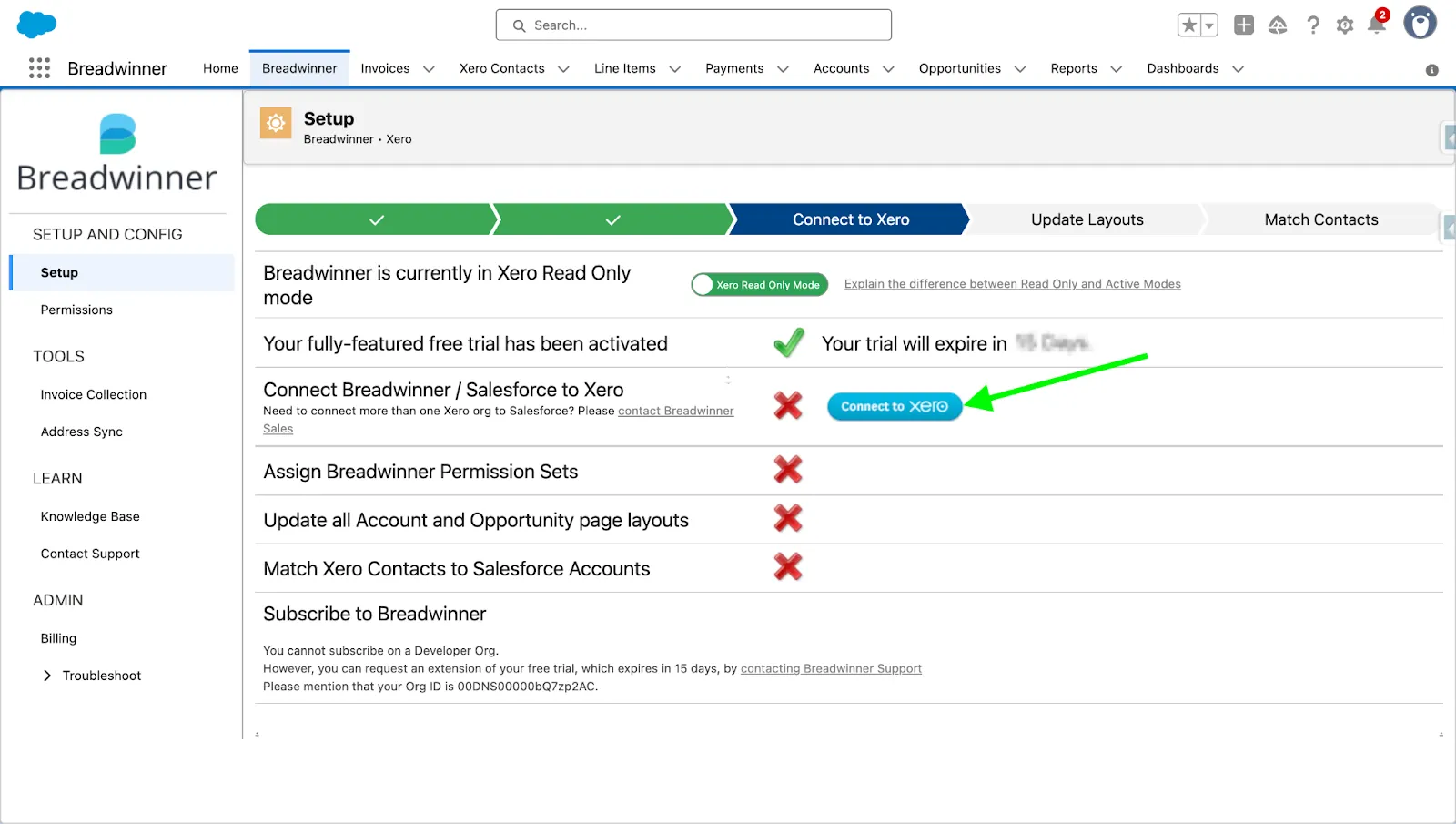Expand the Troubleshoot section chevron
The image size is (1456, 824).
click(47, 676)
